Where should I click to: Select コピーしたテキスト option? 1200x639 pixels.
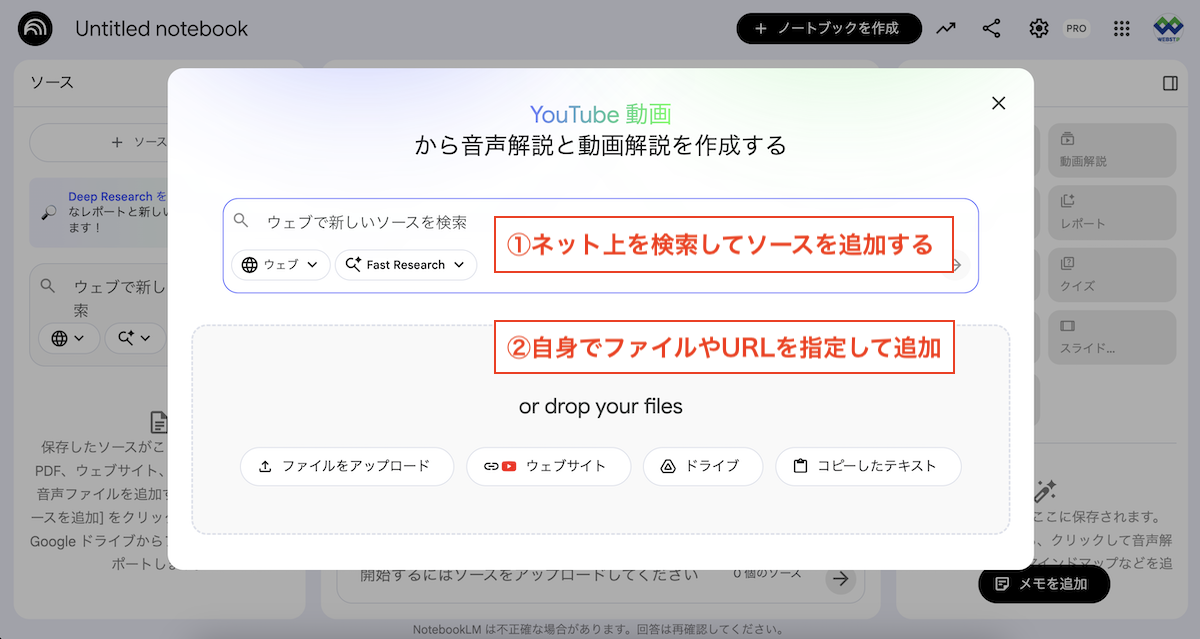click(867, 466)
